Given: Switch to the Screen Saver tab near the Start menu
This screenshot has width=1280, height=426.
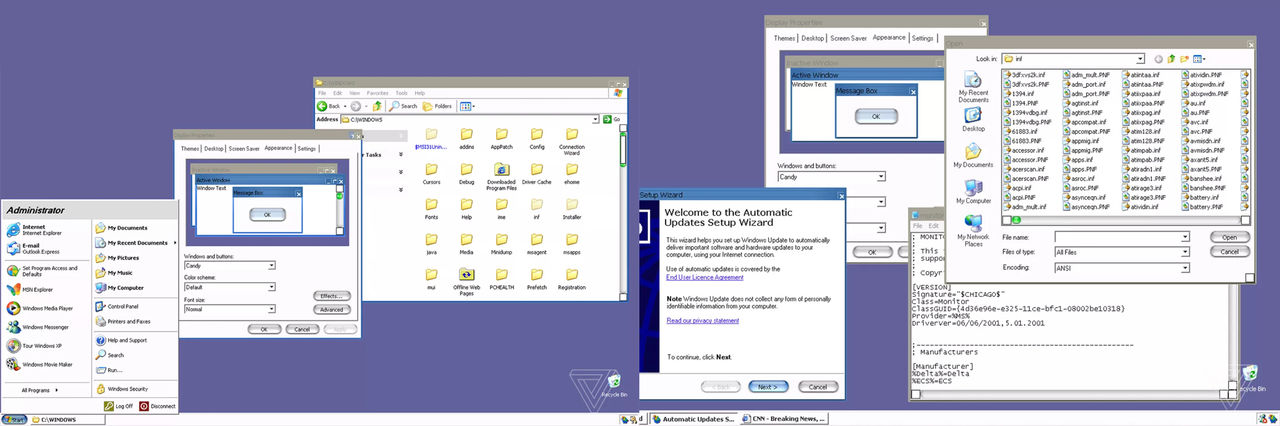Looking at the screenshot, I should coord(244,149).
